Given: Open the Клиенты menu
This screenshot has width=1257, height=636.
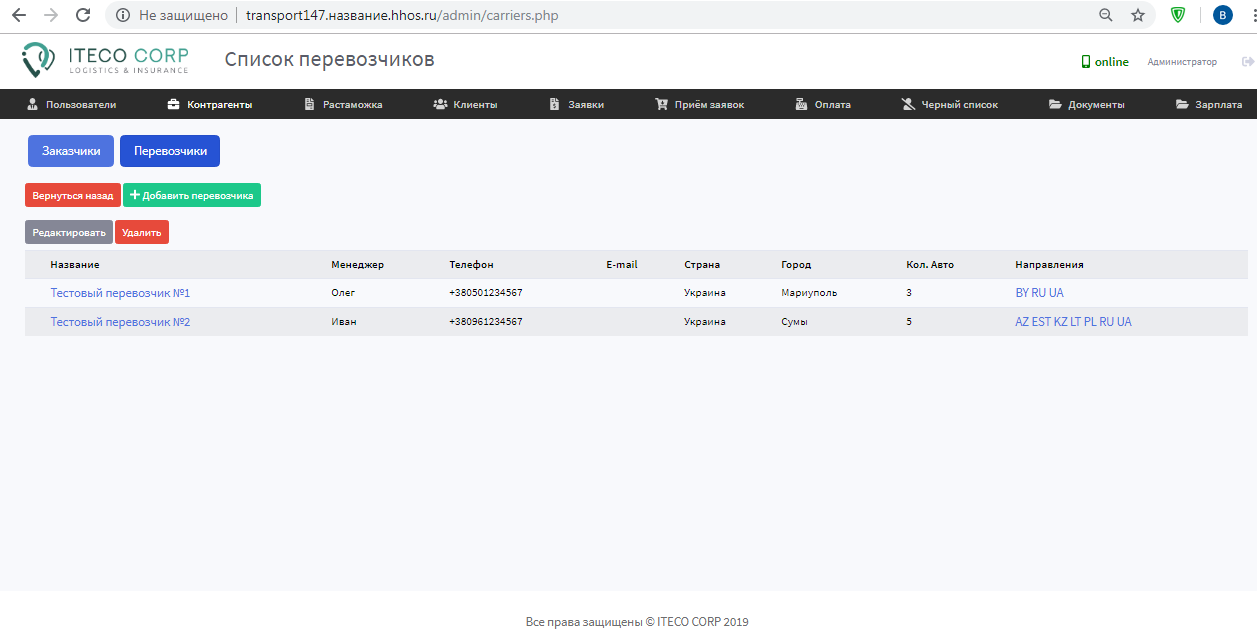Looking at the screenshot, I should click(465, 104).
